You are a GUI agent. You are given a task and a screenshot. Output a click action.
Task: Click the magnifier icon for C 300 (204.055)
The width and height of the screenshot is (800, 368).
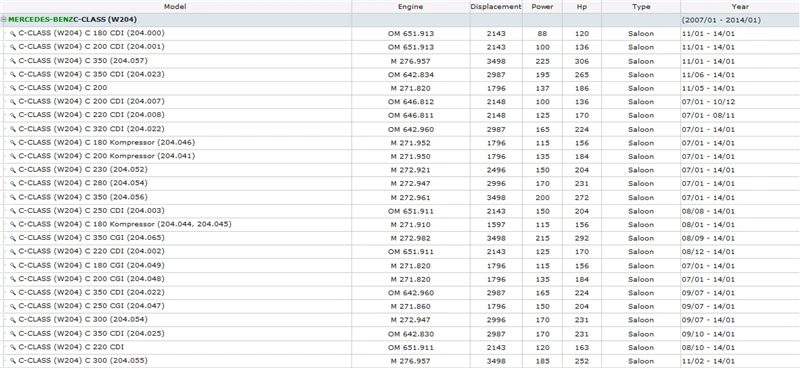[13, 361]
